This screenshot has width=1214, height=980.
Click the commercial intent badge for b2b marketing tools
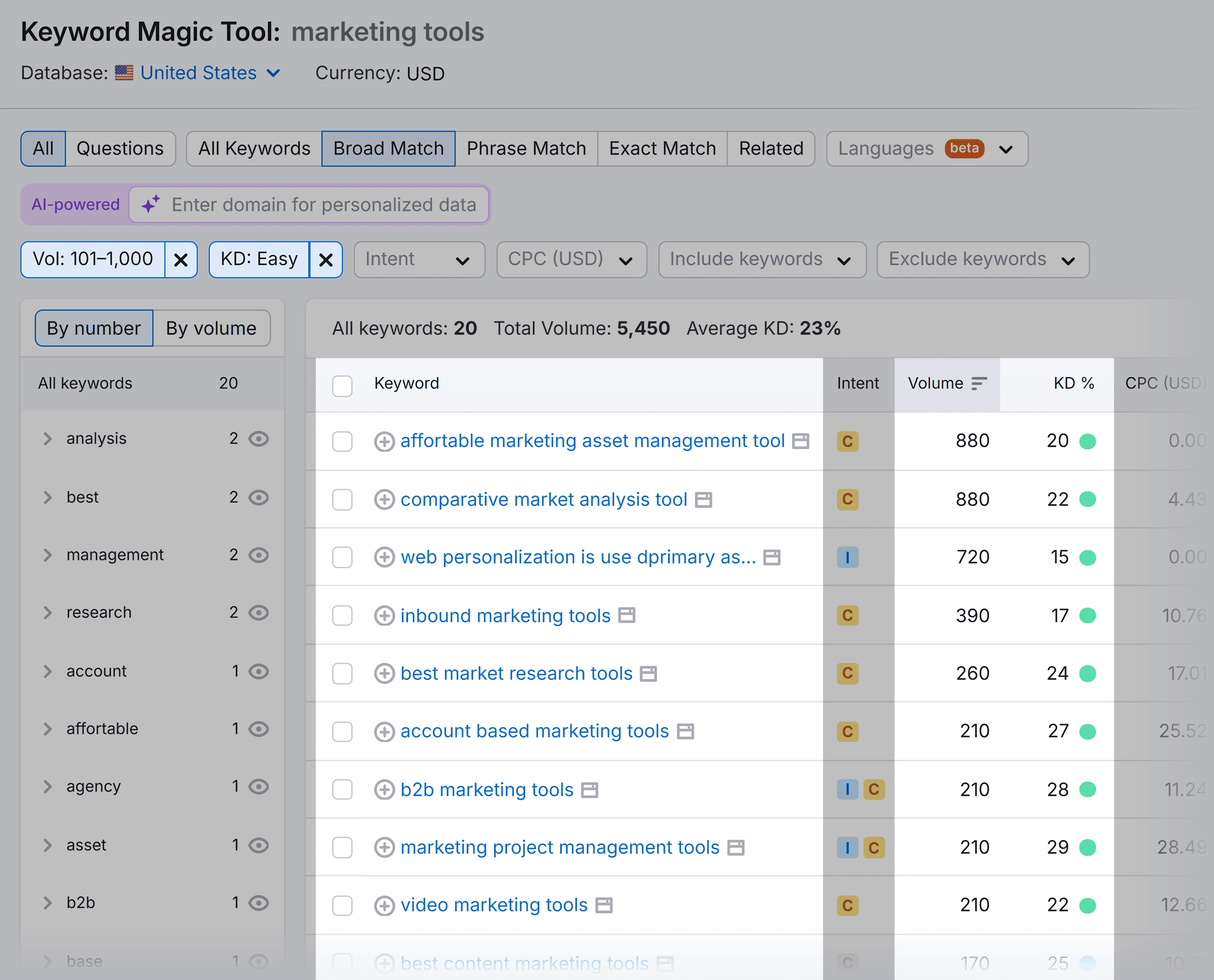874,790
